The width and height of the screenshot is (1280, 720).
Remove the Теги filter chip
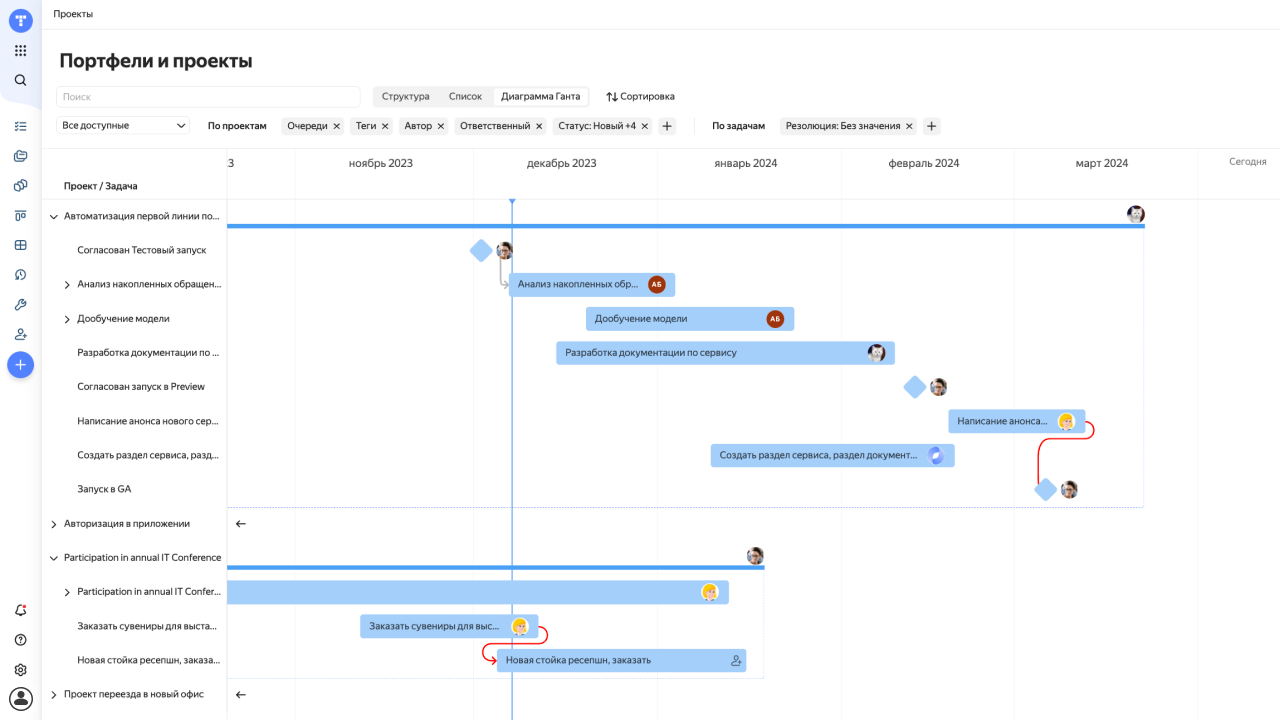(x=385, y=126)
